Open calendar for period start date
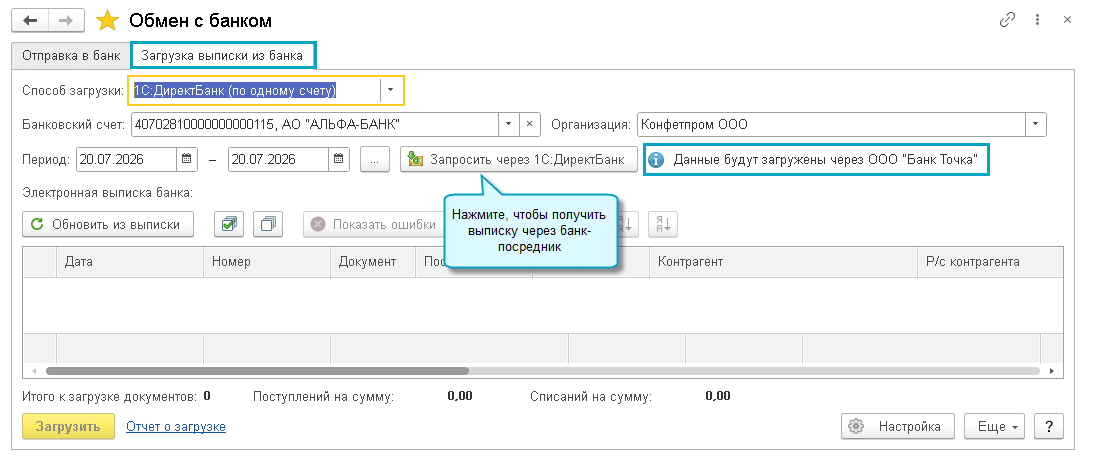Screen dimensions: 1093x461 [187, 158]
